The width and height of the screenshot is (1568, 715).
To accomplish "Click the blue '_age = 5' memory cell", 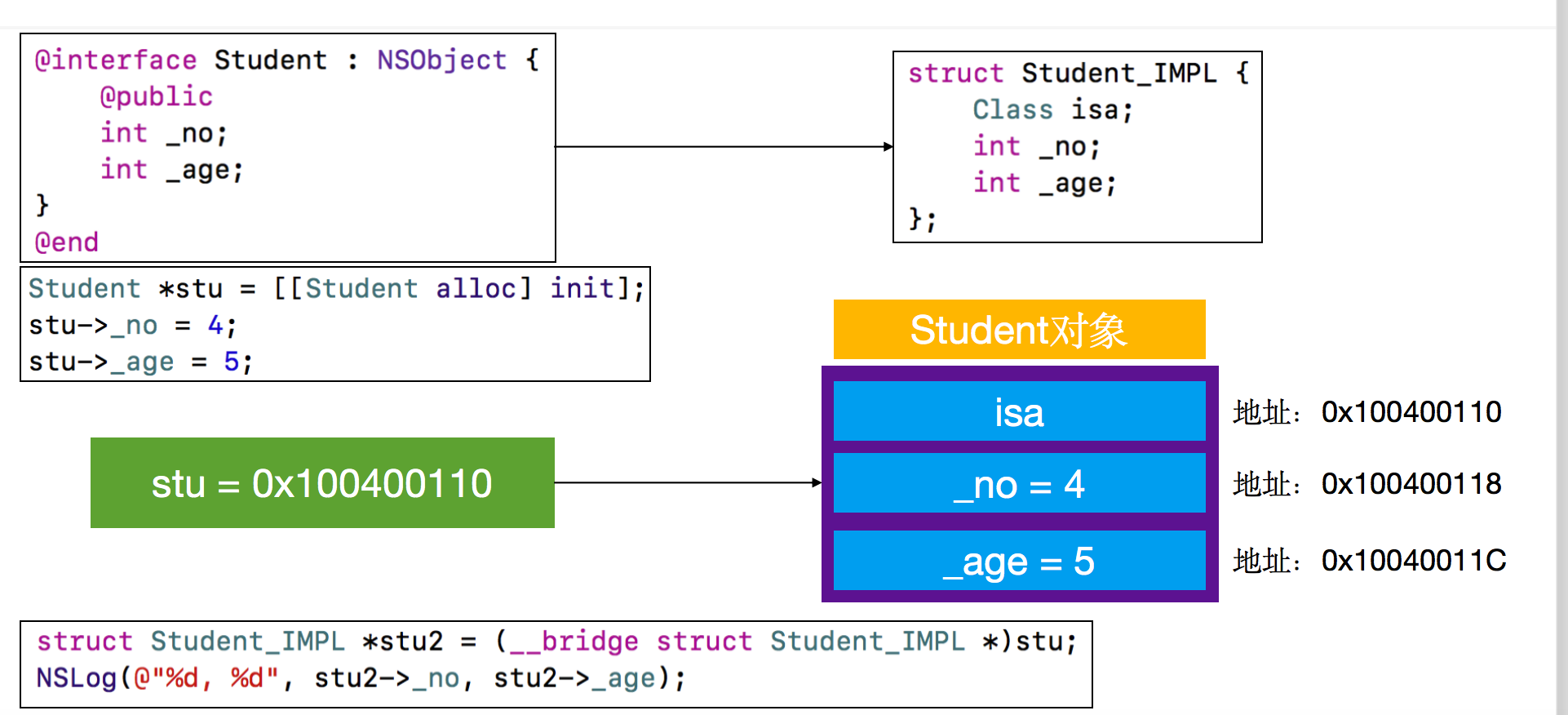I will tap(1019, 560).
